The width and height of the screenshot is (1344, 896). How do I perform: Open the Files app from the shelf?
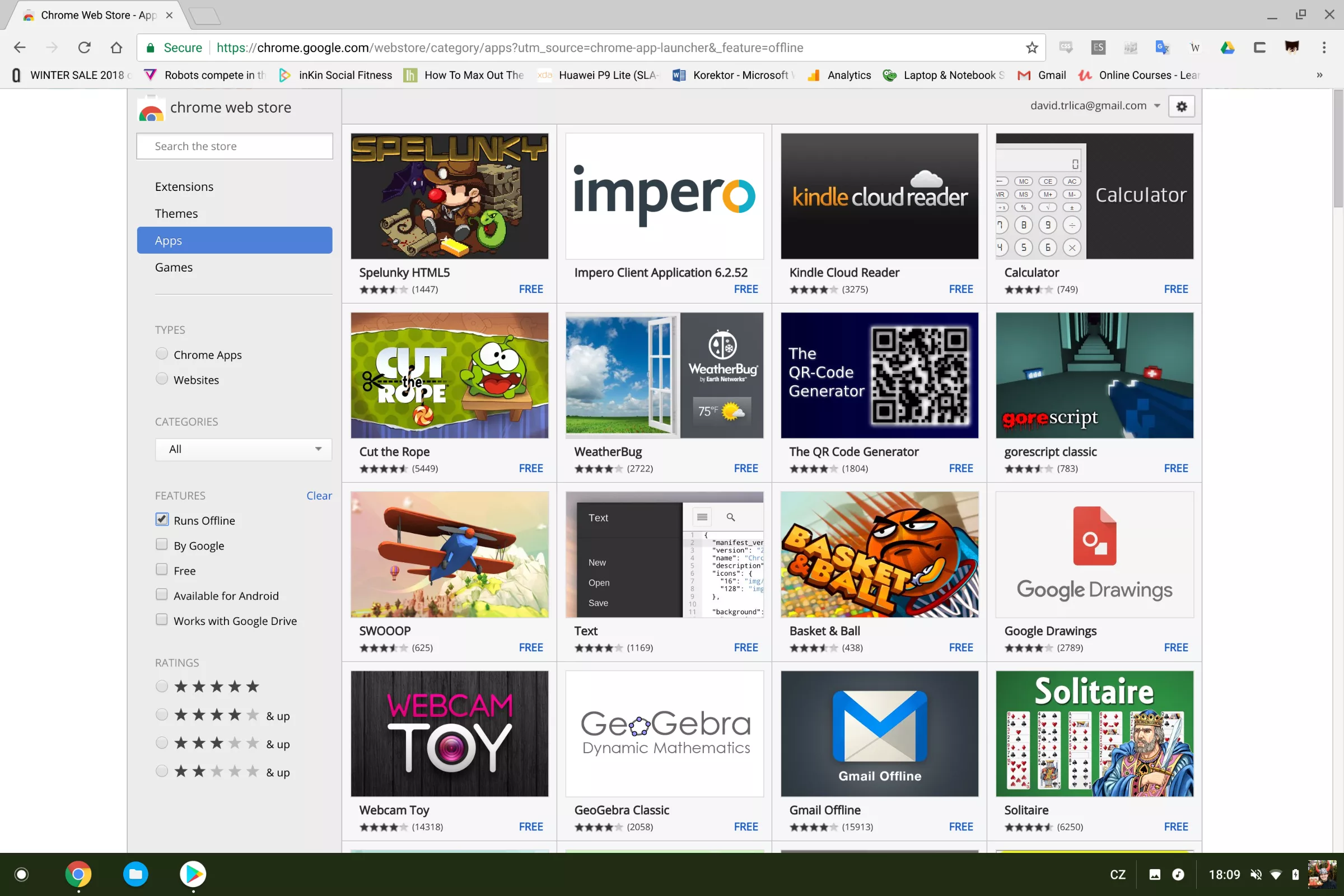coord(136,874)
